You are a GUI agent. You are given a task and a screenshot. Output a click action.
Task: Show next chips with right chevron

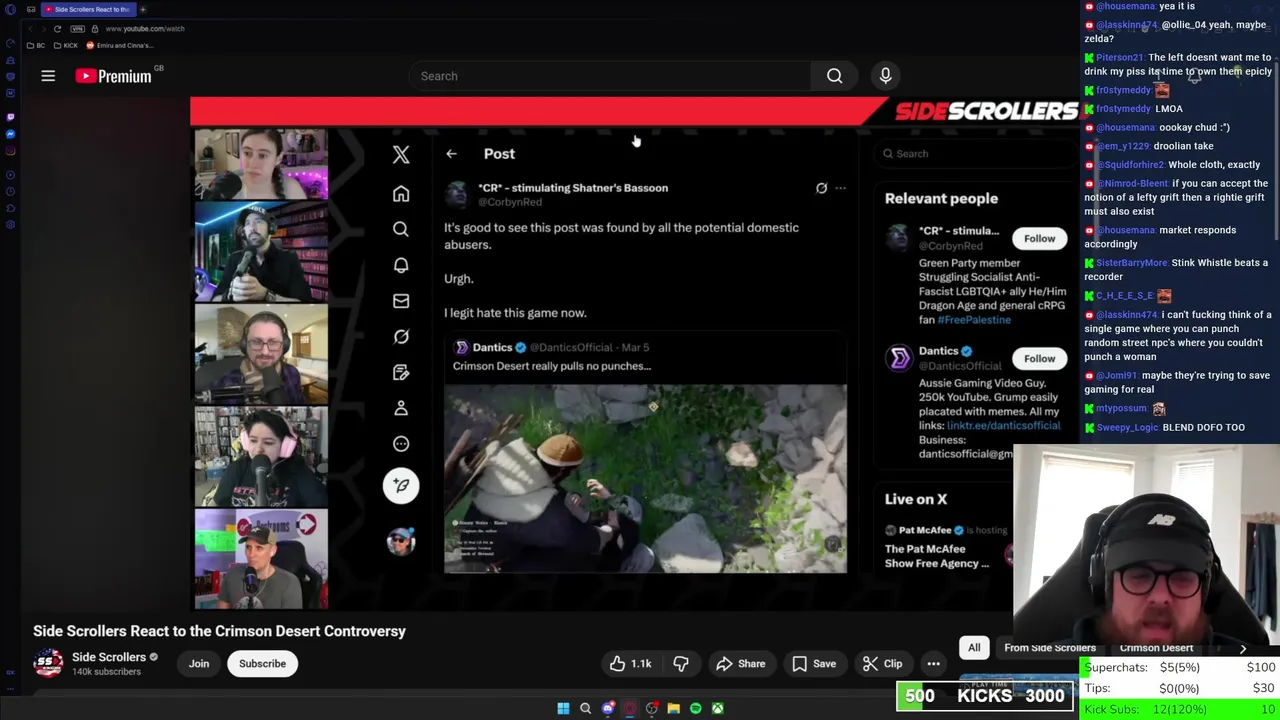click(1243, 648)
